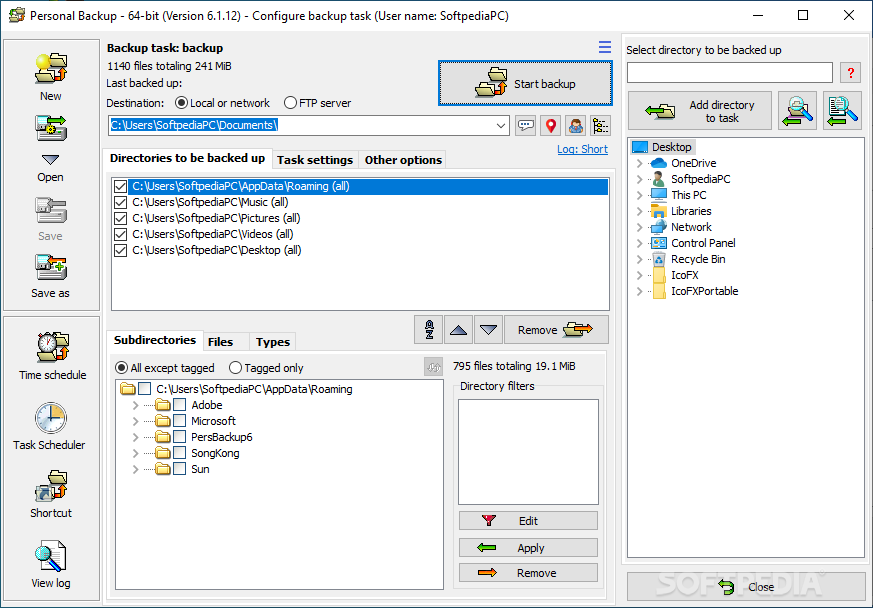Click the Apply filter button

(x=528, y=548)
